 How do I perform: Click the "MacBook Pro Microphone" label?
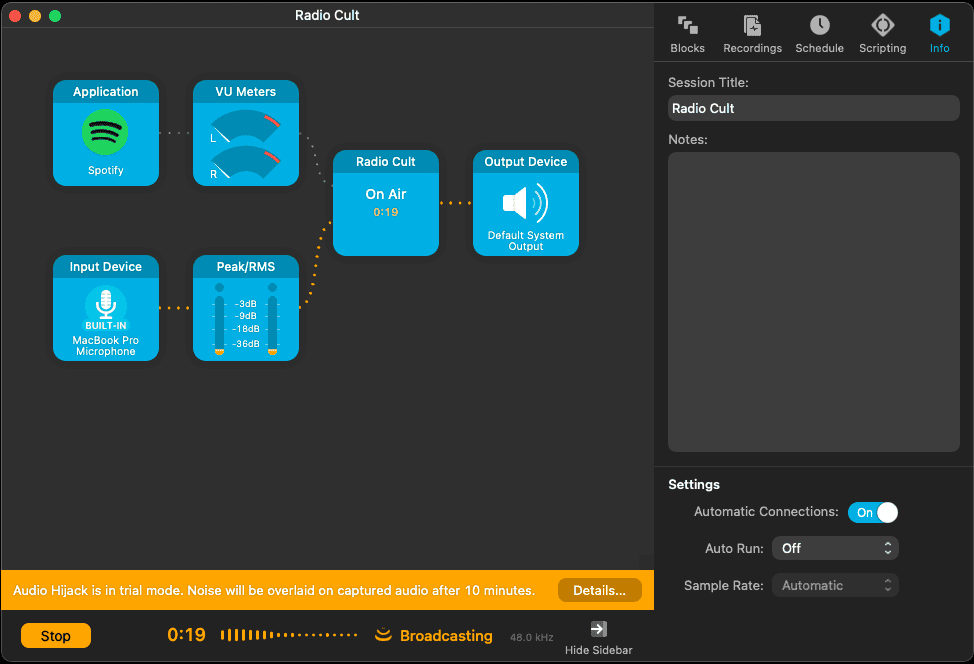pos(106,345)
